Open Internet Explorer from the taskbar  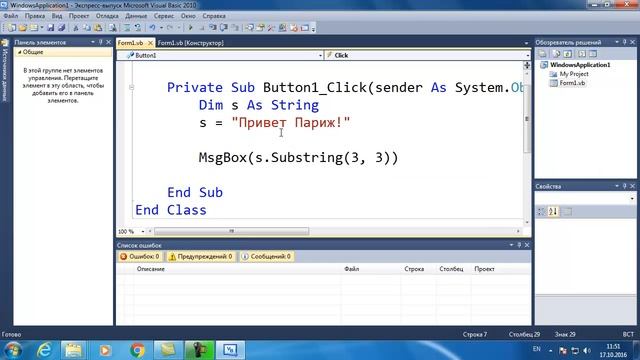(44, 350)
